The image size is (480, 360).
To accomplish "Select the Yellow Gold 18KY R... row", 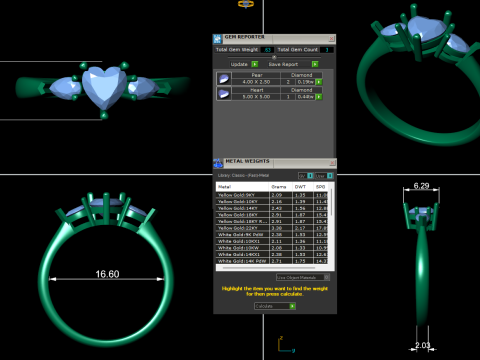I will click(x=272, y=221).
